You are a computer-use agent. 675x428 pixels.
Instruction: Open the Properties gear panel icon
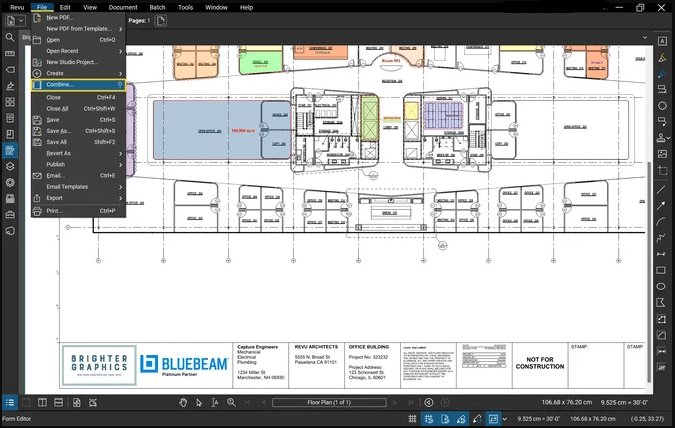[10, 183]
